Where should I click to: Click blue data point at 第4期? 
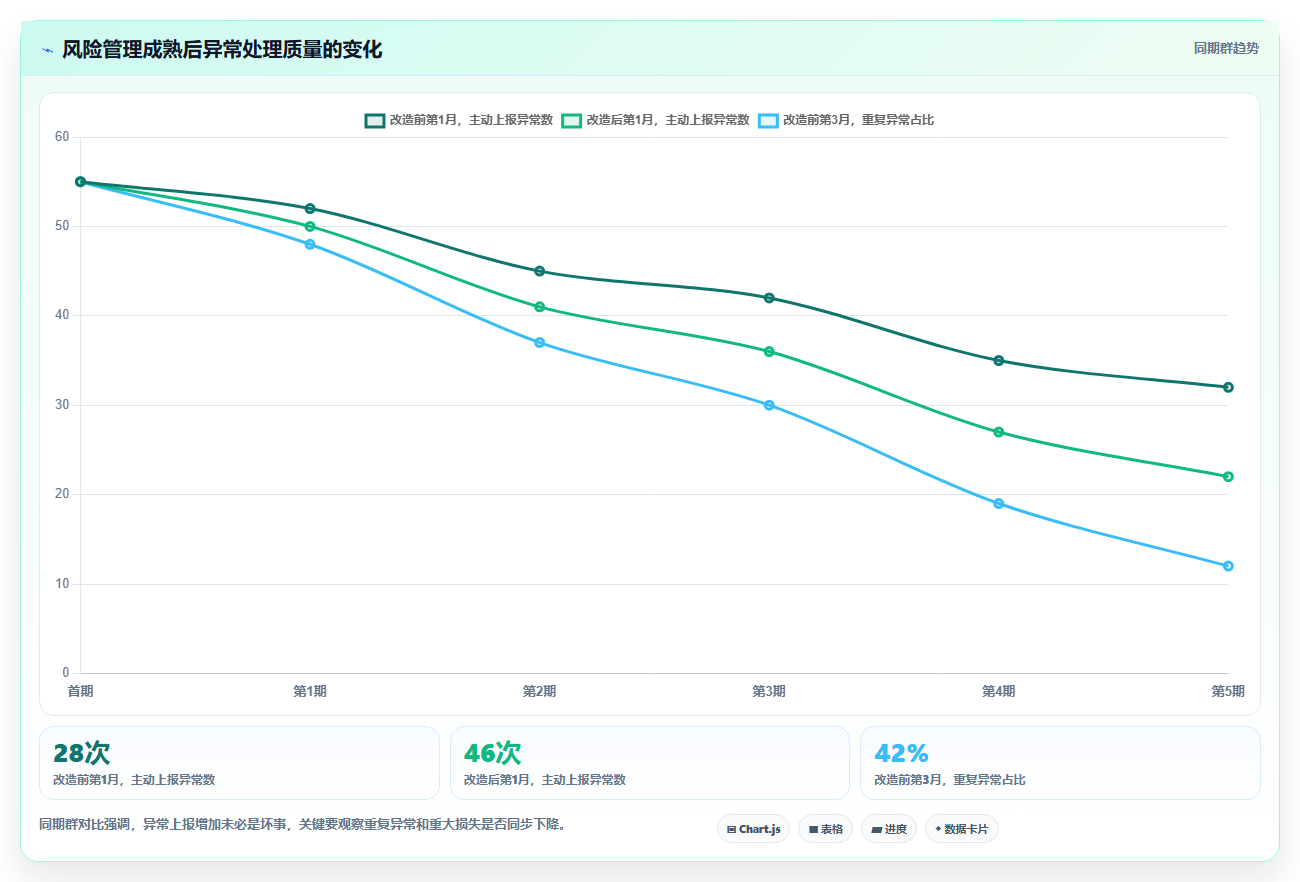coord(998,504)
